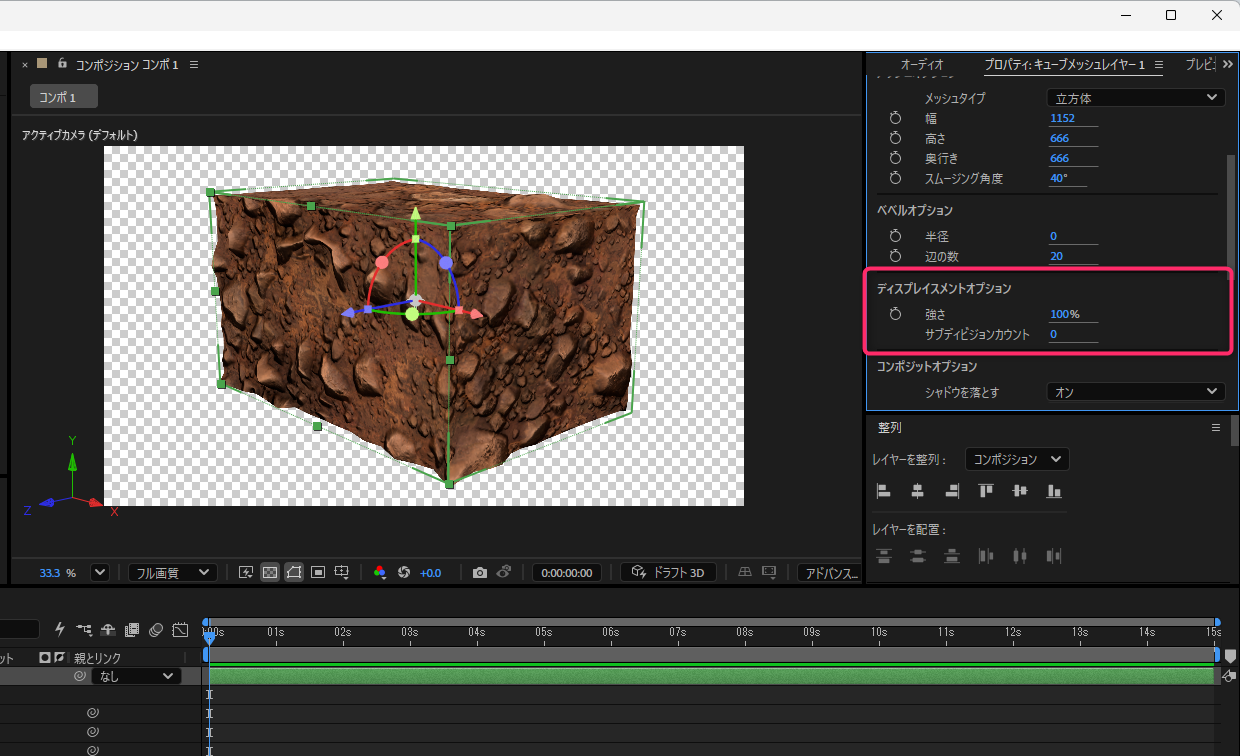
Task: Select the コンポ 1 composition tab
Action: pyautogui.click(x=64, y=97)
